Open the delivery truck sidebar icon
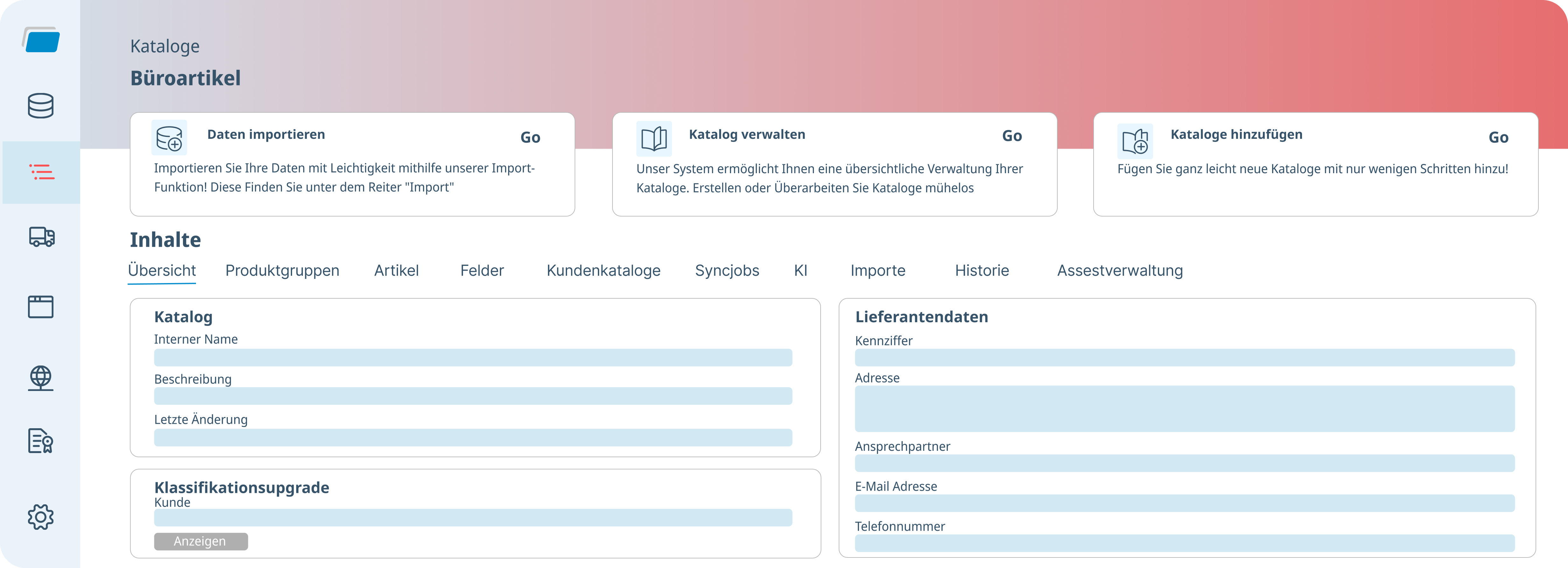Image resolution: width=1568 pixels, height=568 pixels. pos(41,236)
